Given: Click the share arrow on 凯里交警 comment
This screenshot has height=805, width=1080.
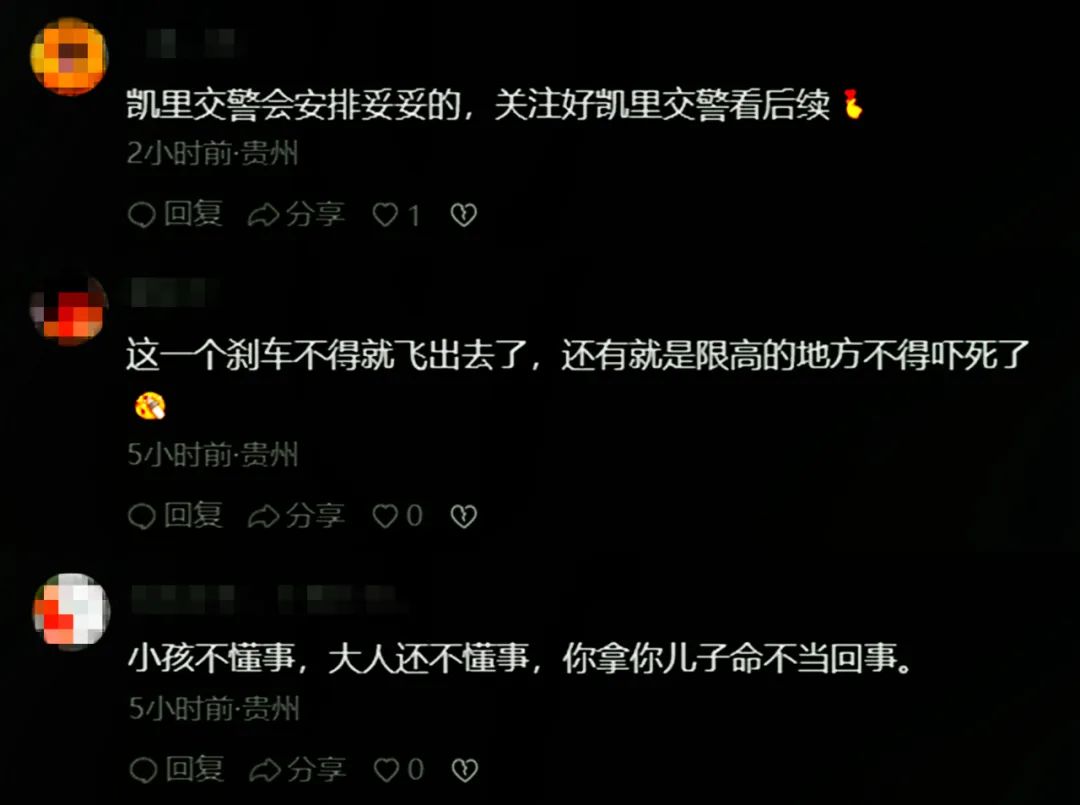Looking at the screenshot, I should tap(263, 216).
